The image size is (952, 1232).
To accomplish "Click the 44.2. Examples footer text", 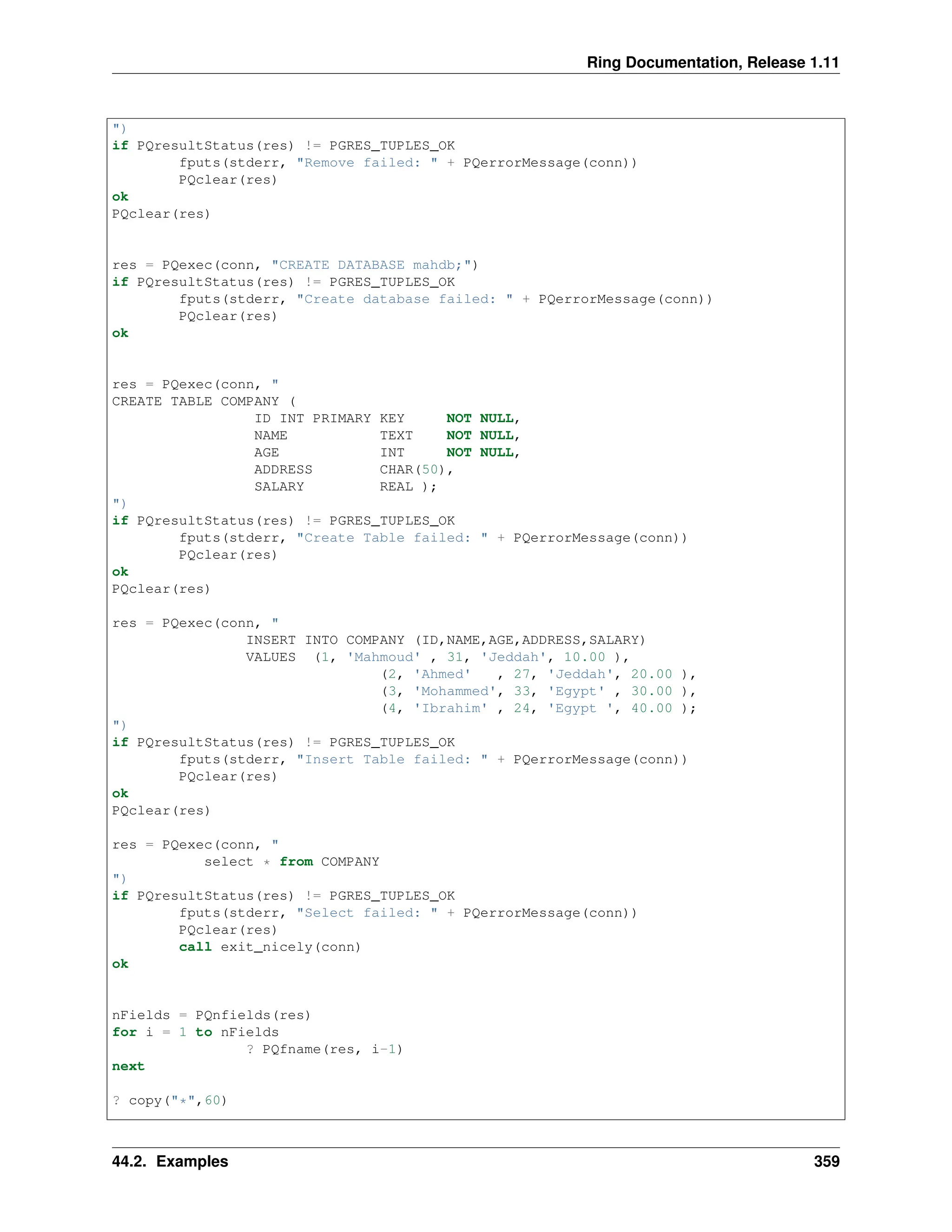I will pos(170,1161).
